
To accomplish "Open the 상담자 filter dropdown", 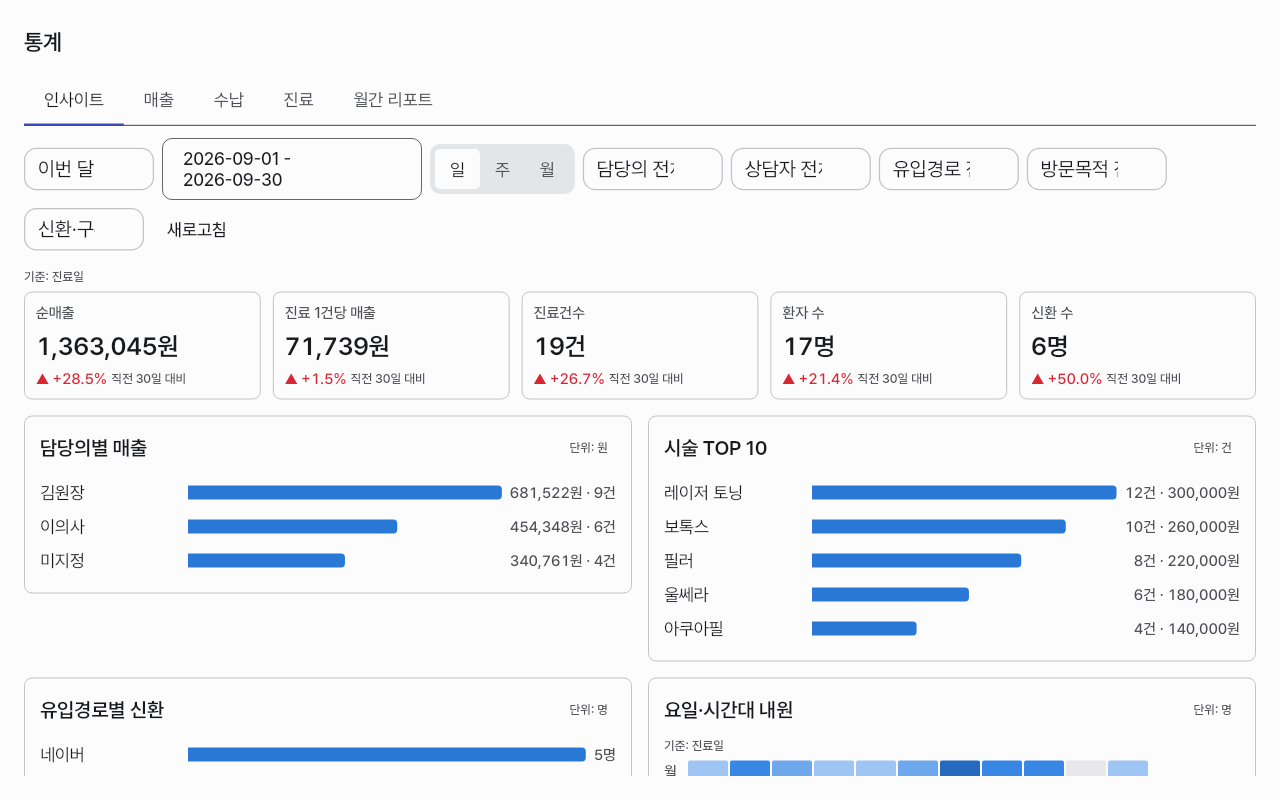I will point(801,169).
